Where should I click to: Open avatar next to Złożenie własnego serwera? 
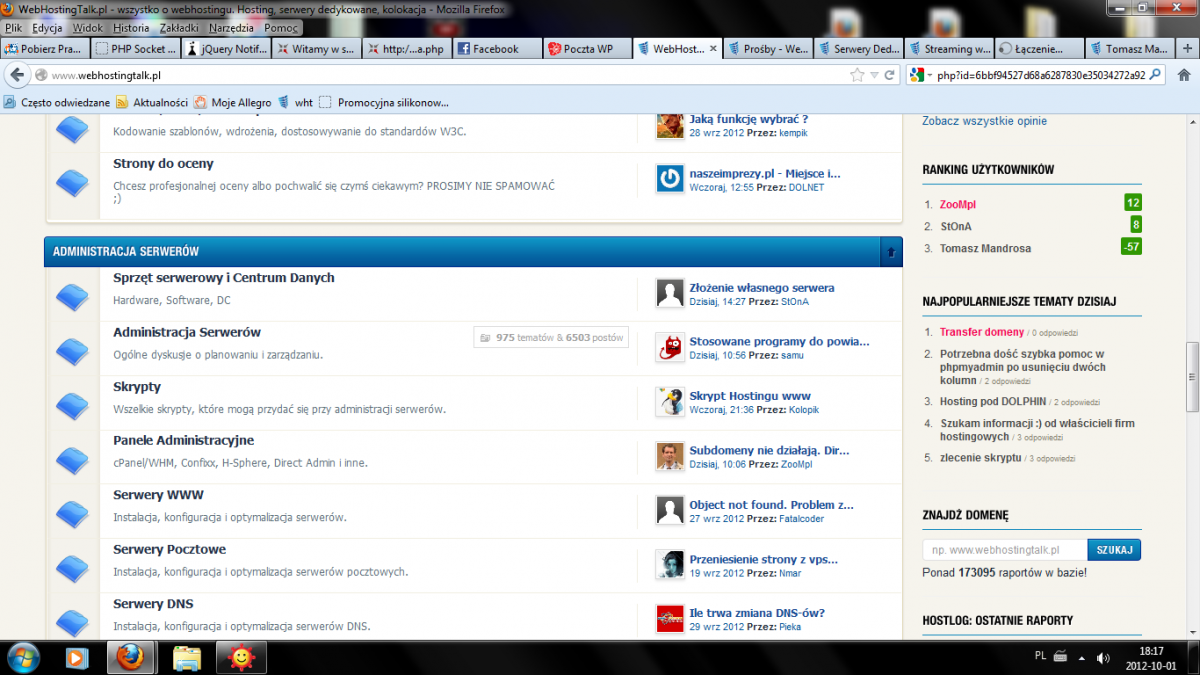[670, 293]
